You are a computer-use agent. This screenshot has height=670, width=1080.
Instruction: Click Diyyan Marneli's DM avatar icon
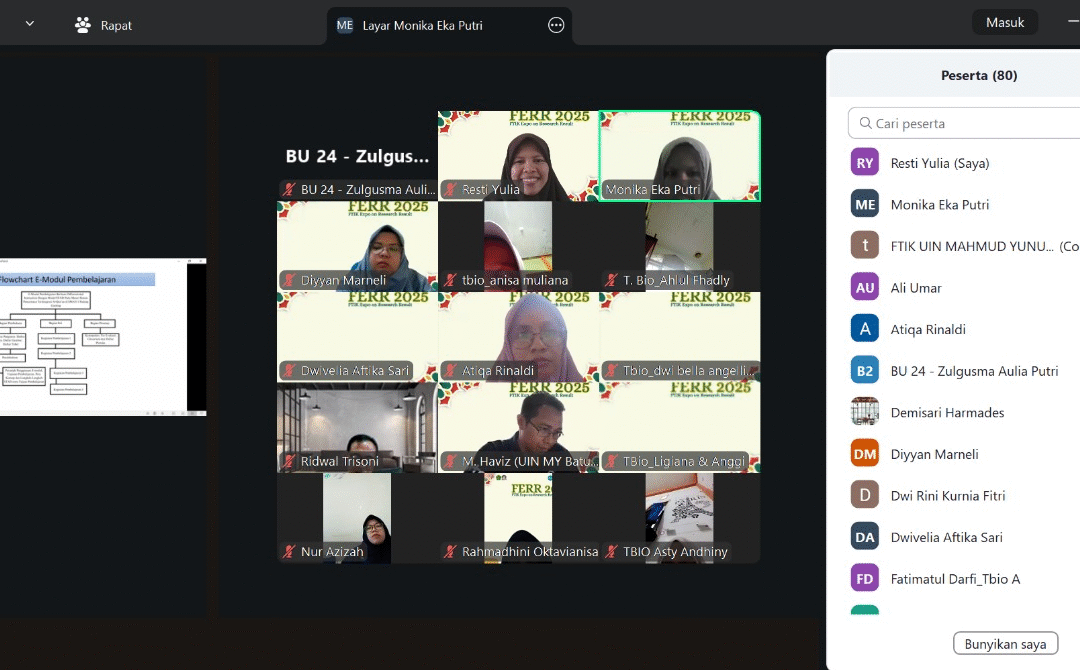coord(865,454)
